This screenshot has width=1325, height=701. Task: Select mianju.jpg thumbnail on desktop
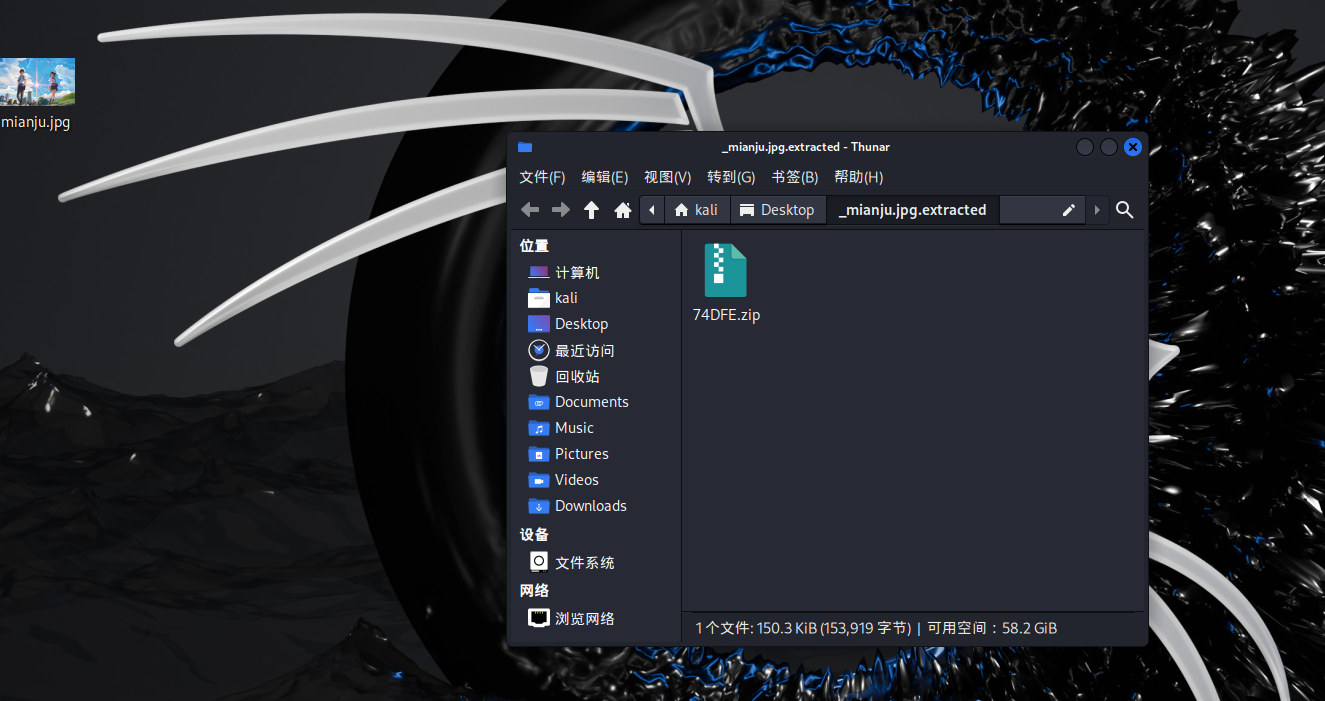tap(37, 81)
